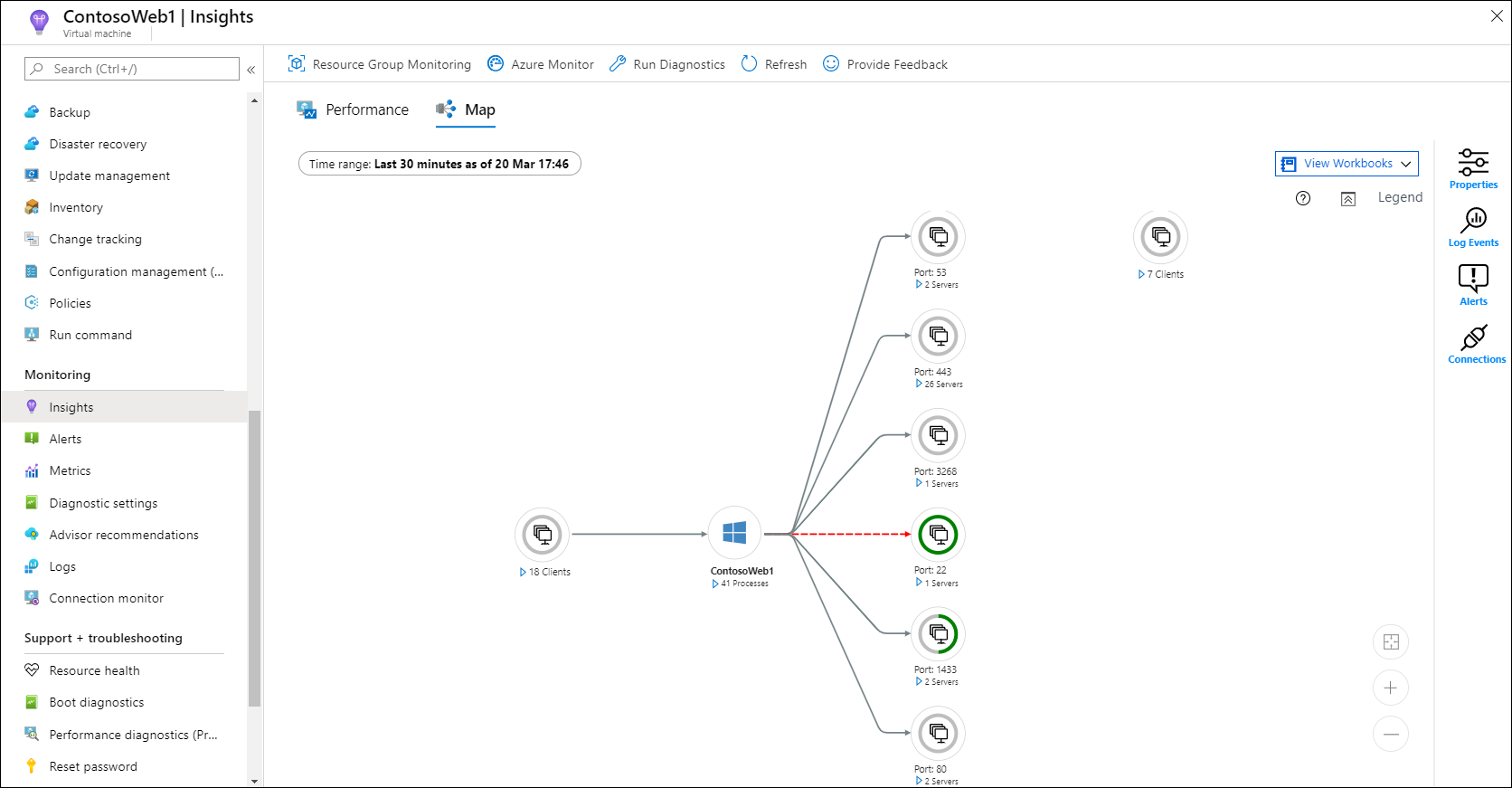Viewport: 1512px width, 788px height.
Task: Expand the Port 53 2 Servers group
Action: coord(919,285)
